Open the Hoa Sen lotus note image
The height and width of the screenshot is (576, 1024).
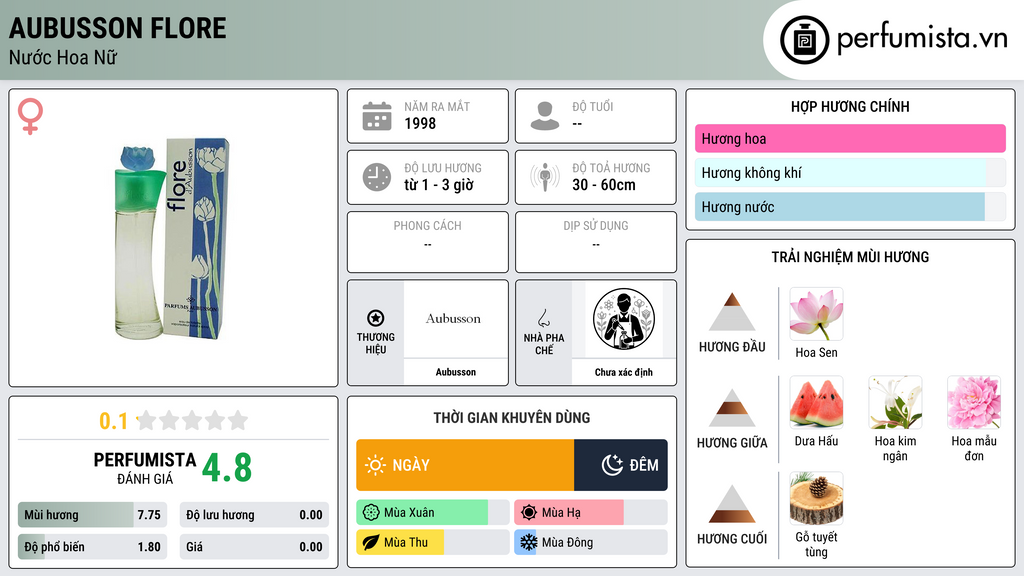click(x=816, y=314)
